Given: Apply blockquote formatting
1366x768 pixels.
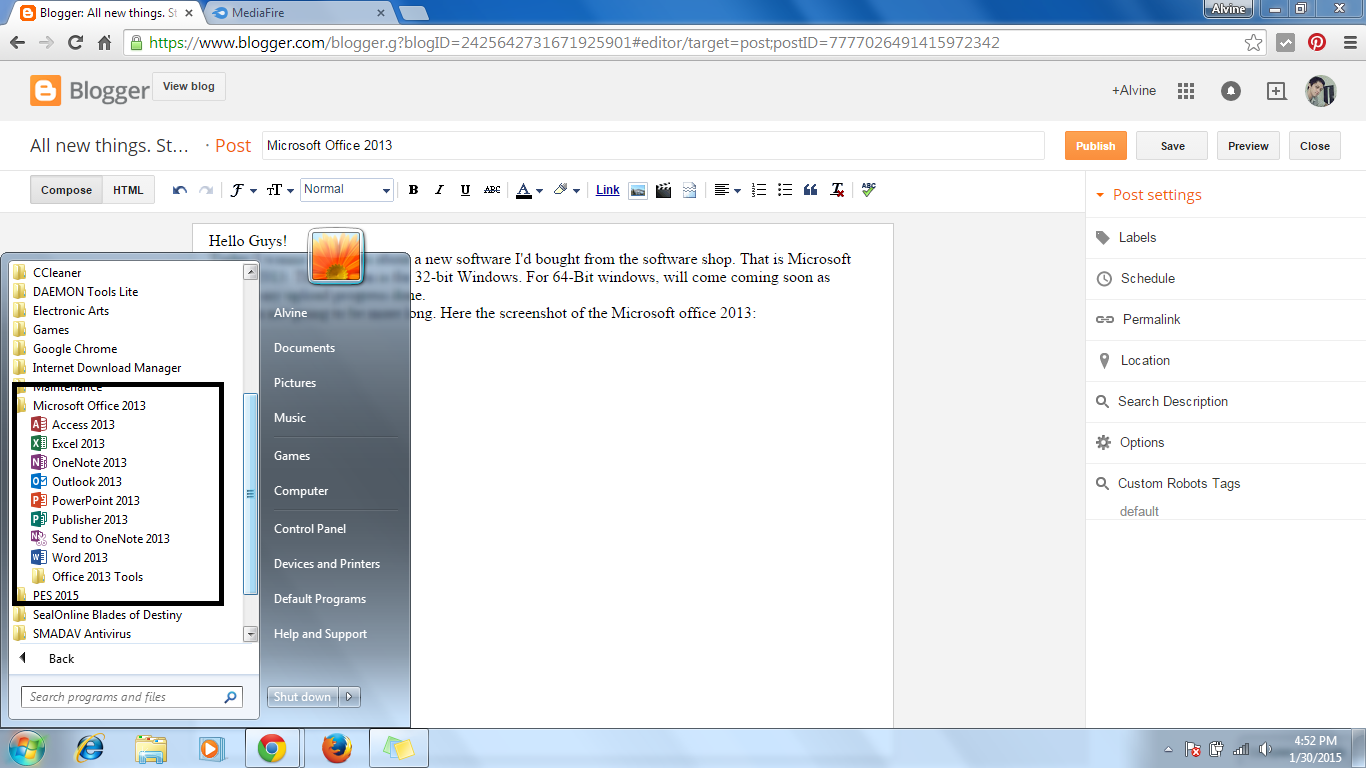Looking at the screenshot, I should pos(811,190).
